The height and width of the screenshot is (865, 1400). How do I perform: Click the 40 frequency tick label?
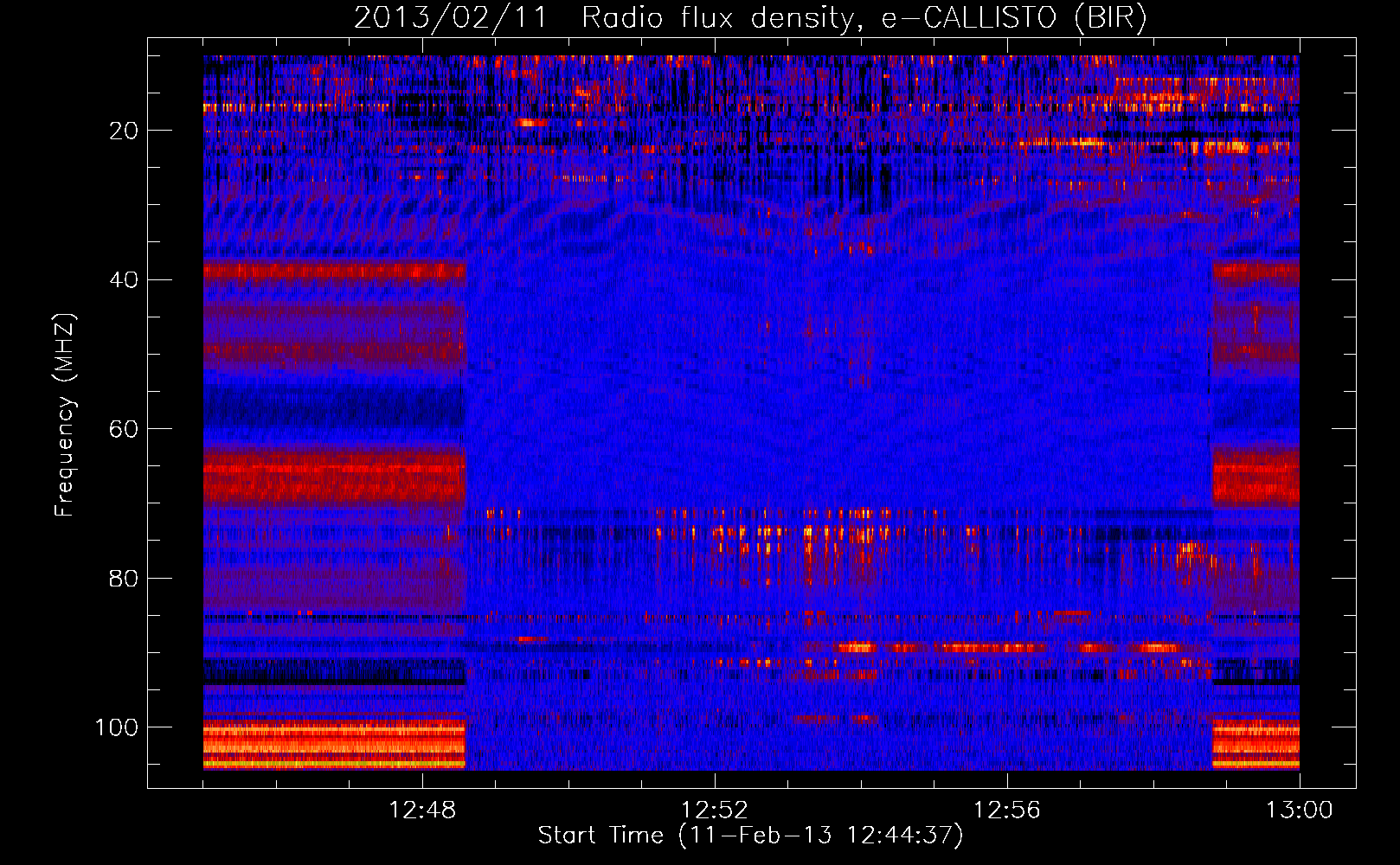[124, 280]
